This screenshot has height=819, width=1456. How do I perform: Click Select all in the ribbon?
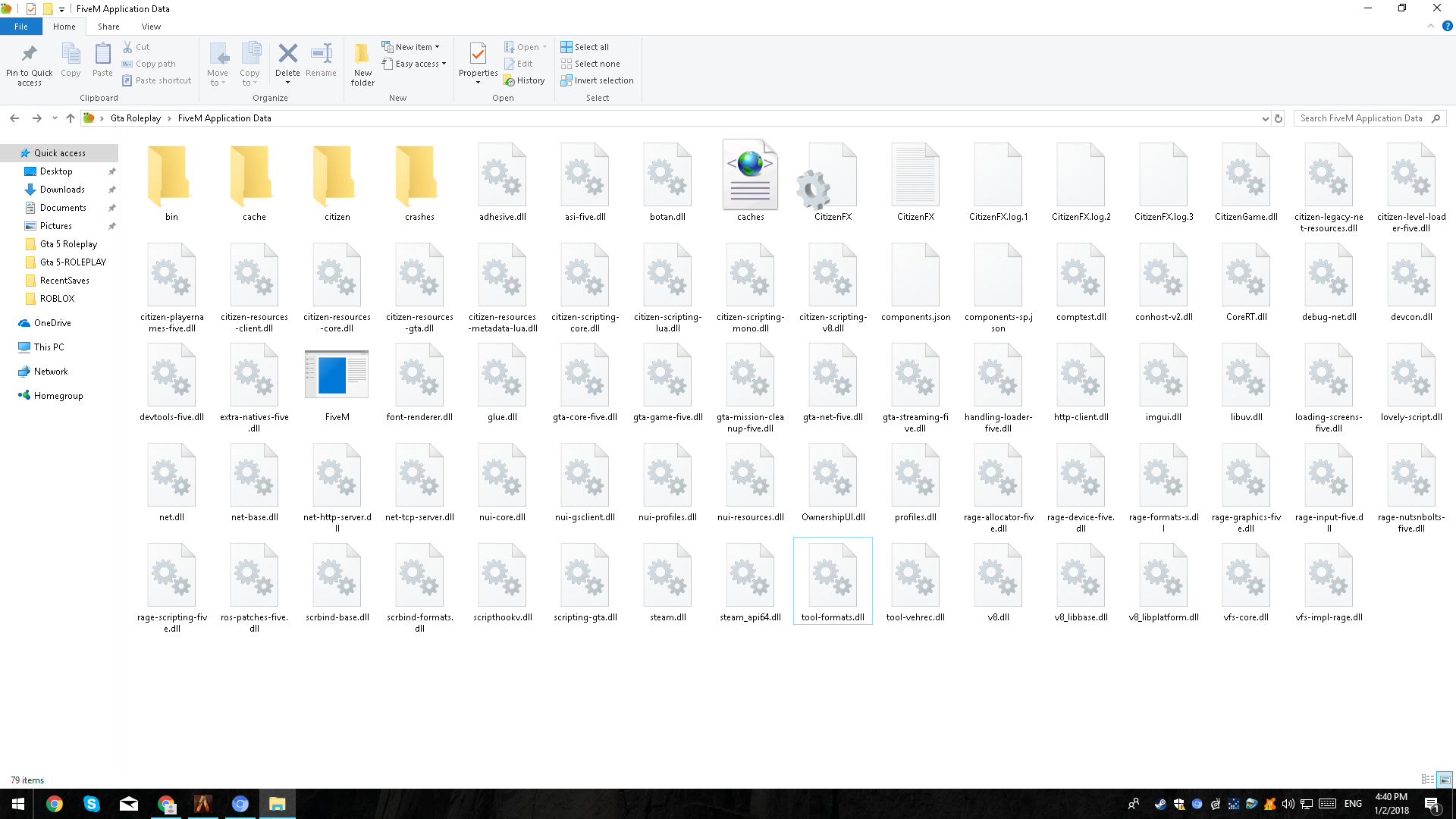point(585,47)
